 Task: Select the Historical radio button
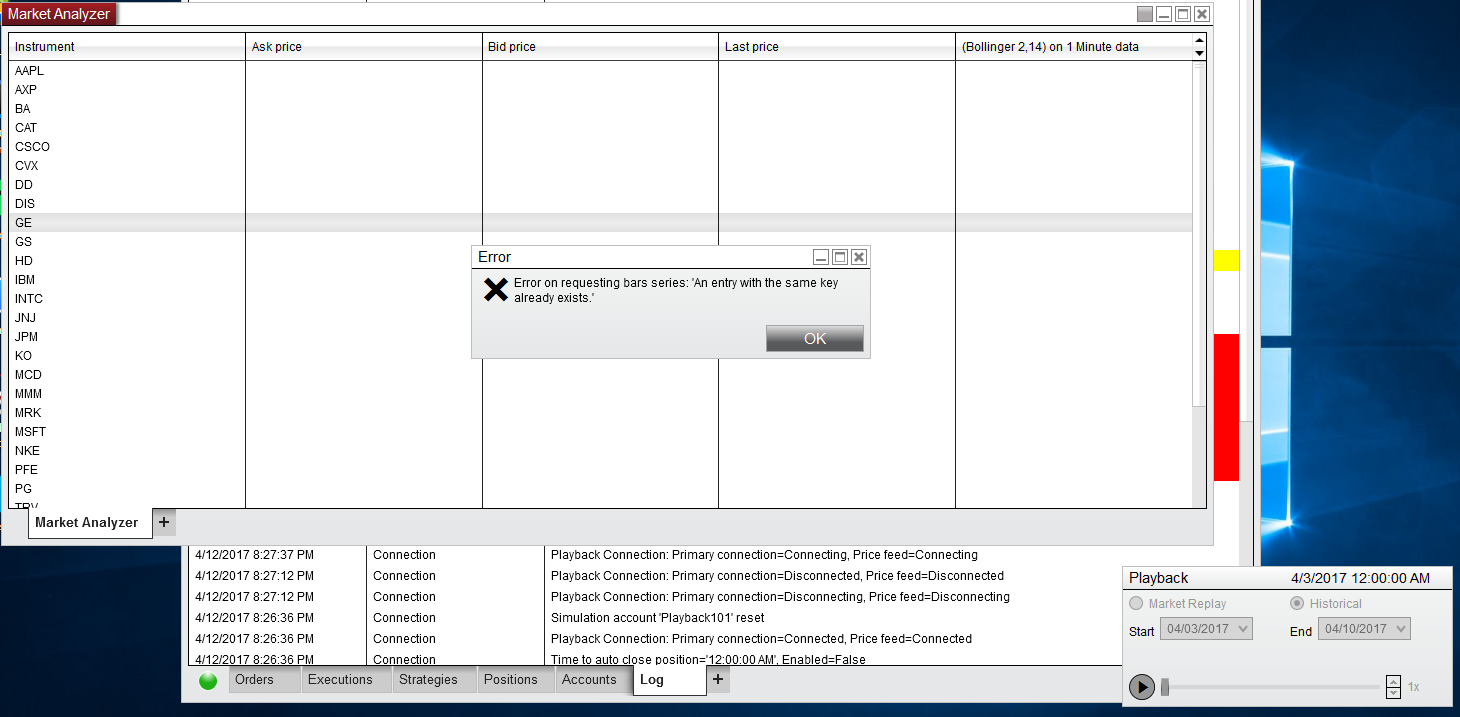click(x=1297, y=604)
